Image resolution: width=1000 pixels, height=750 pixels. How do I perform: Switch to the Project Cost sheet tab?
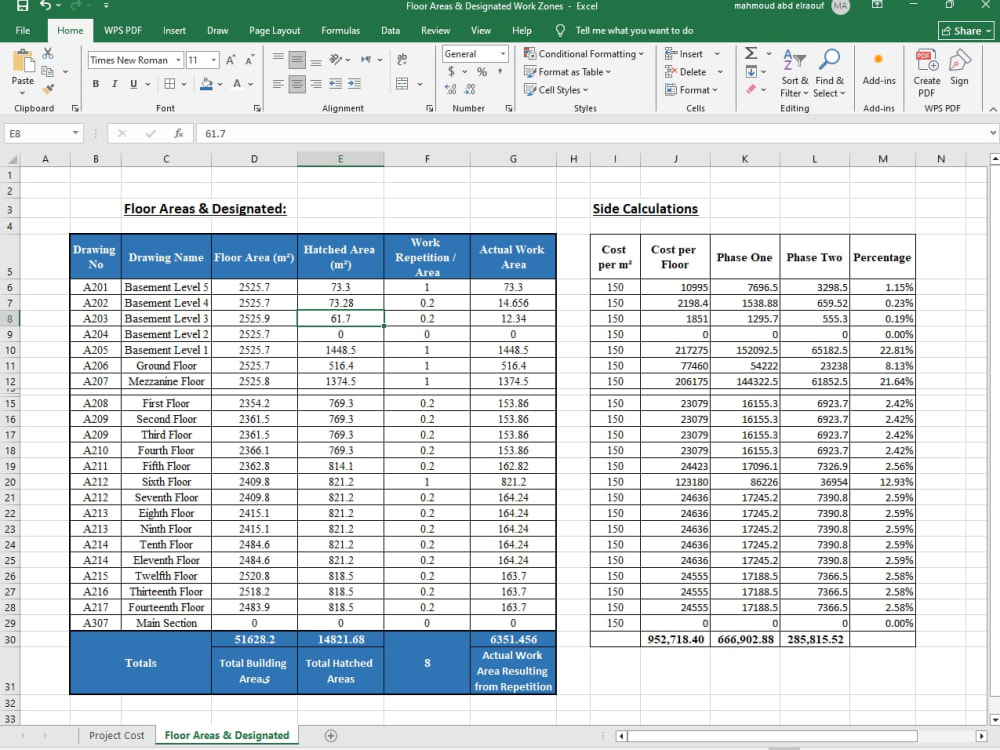(x=117, y=735)
